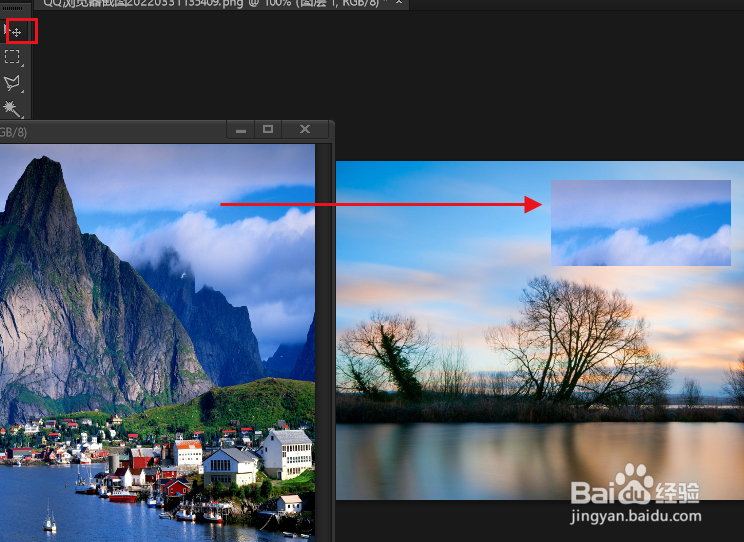The width and height of the screenshot is (744, 542).
Task: Minimize the floating mountain image window
Action: click(241, 130)
